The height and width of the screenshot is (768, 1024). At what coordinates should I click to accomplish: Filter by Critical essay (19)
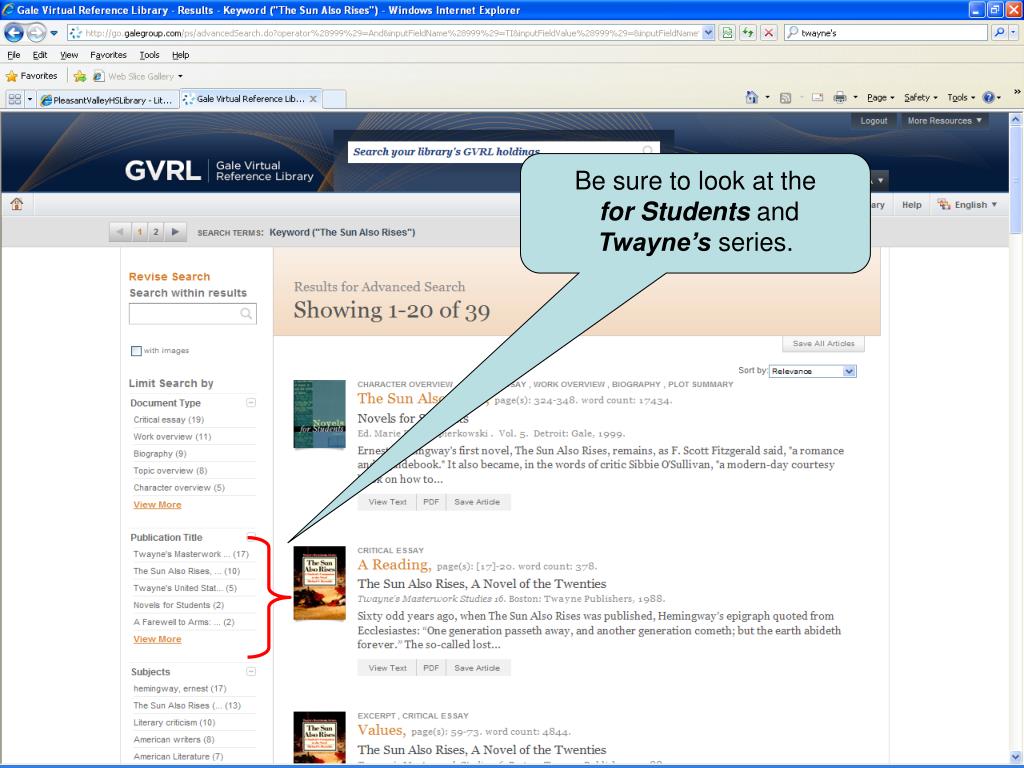[x=168, y=420]
